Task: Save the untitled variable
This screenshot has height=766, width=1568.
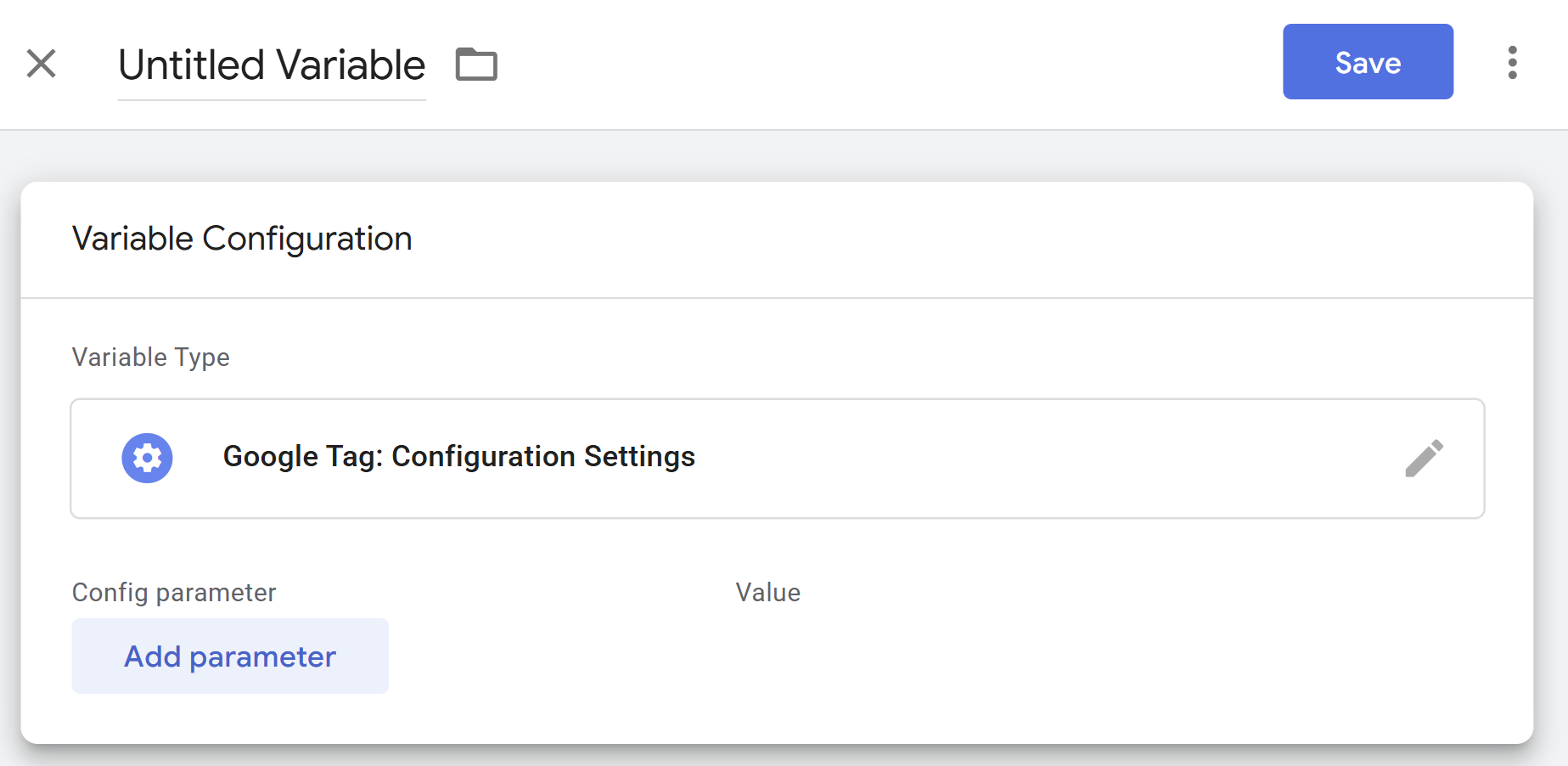Action: (x=1368, y=62)
